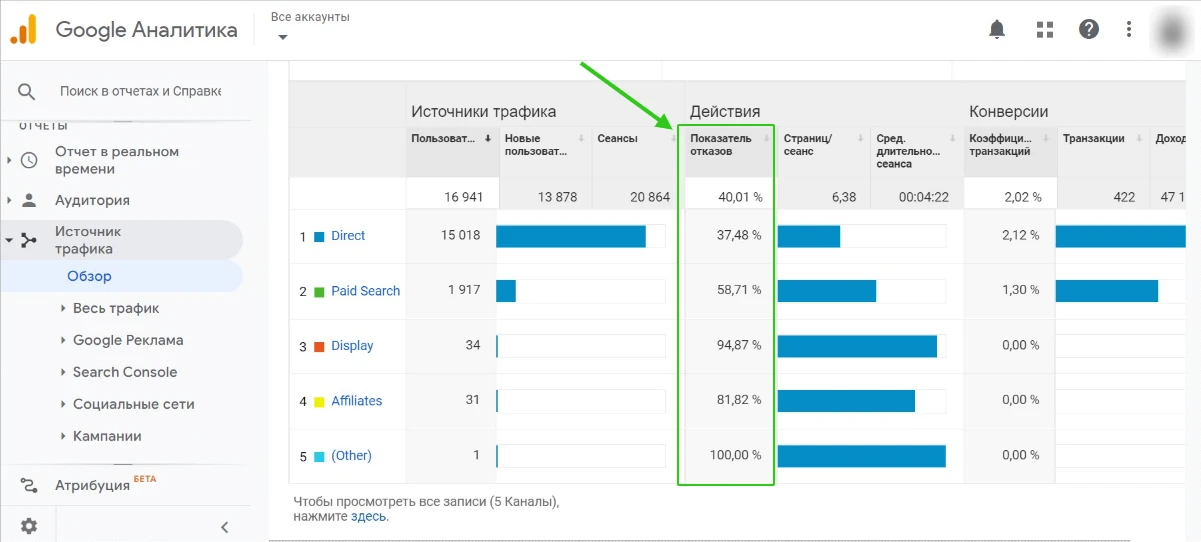Click the total users value 16 941
1201x542 pixels.
[x=464, y=197]
